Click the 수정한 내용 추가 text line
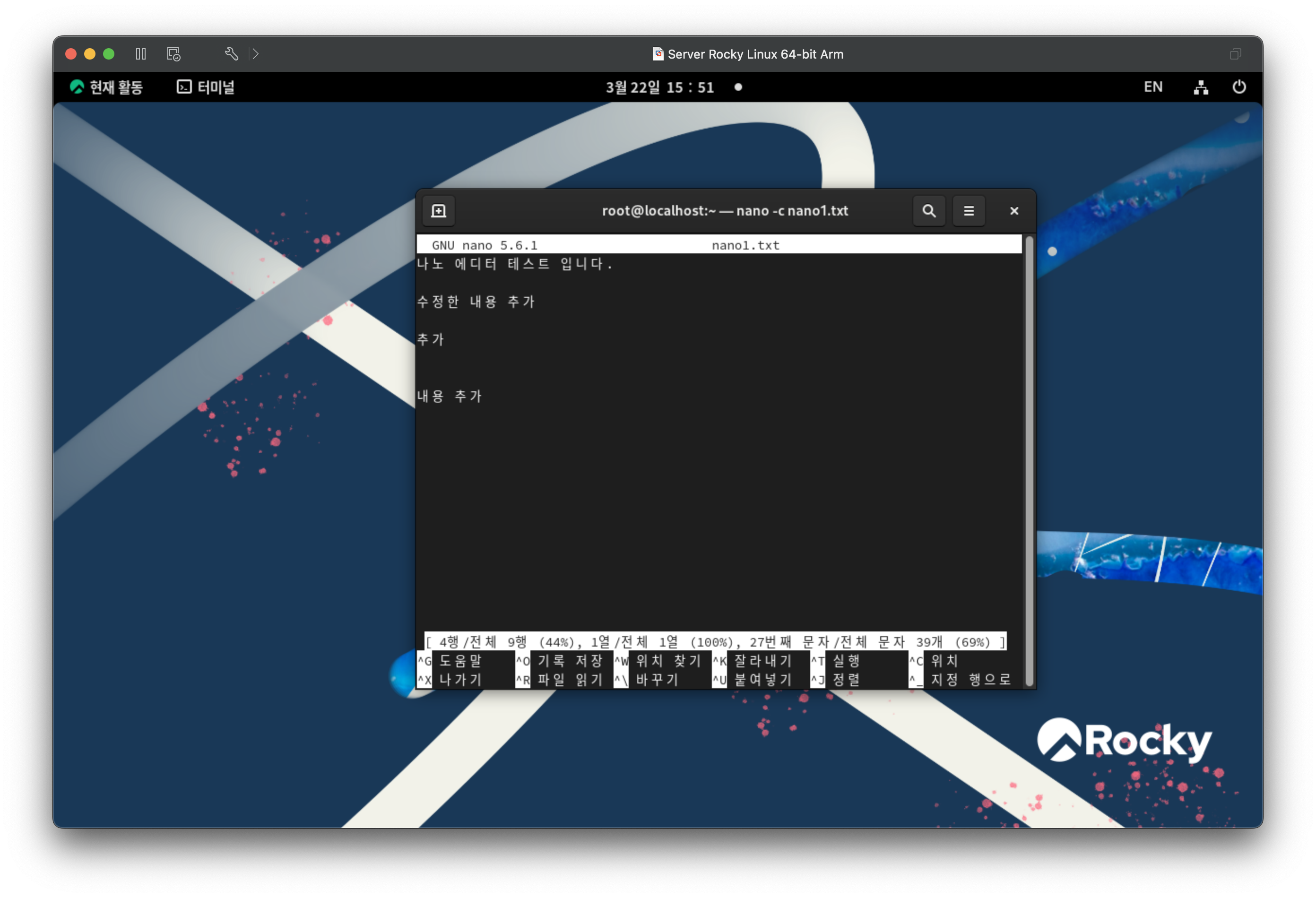Viewport: 1316px width, 898px height. point(476,302)
